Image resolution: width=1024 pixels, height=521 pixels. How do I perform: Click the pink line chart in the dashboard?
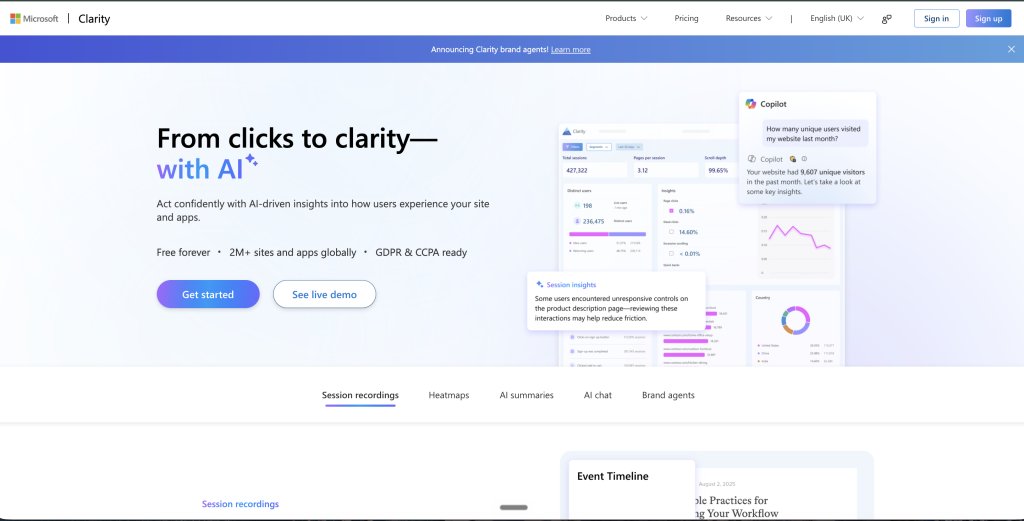(x=799, y=237)
